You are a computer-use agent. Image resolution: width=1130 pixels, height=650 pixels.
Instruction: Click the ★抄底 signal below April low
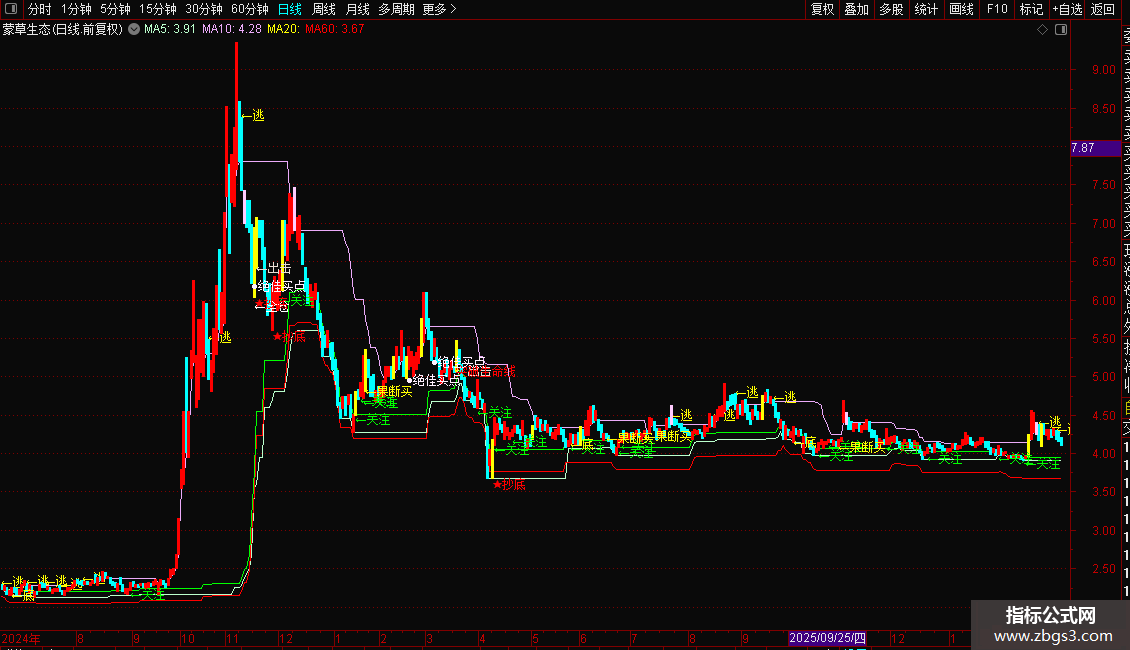pyautogui.click(x=510, y=485)
